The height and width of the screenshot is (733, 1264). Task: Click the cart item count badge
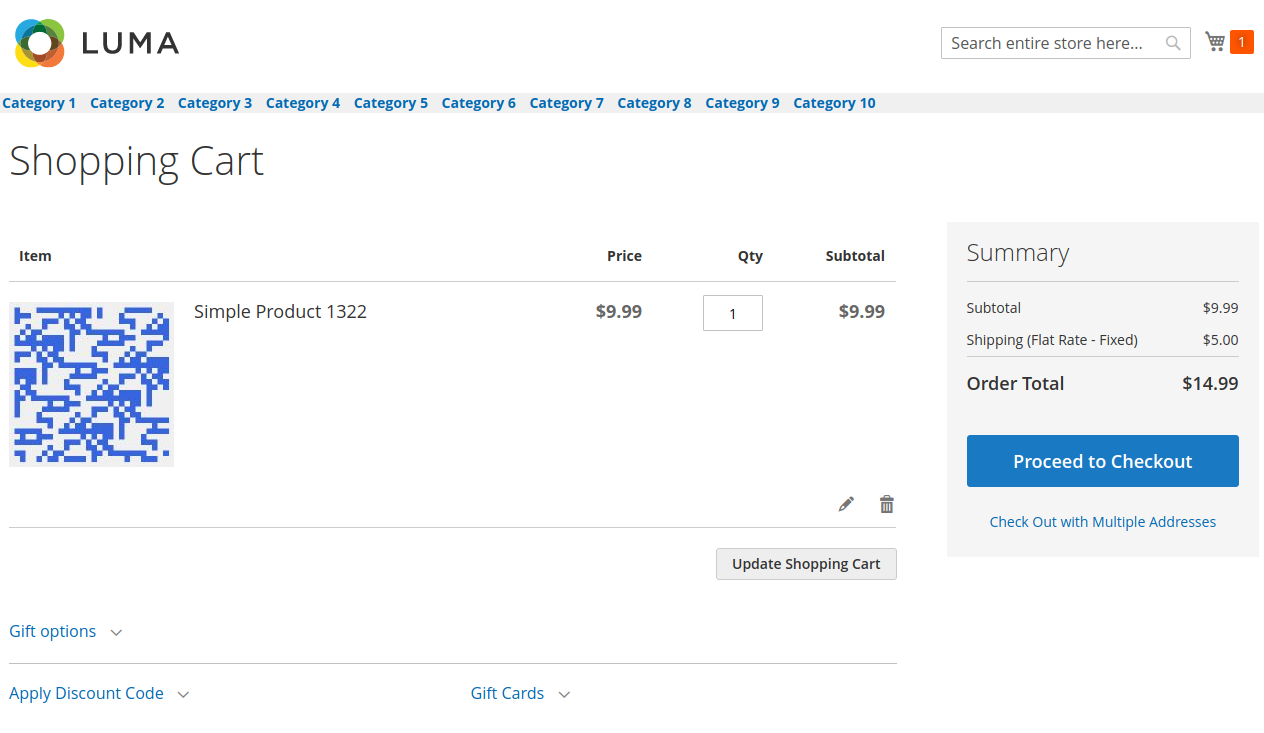[1242, 42]
